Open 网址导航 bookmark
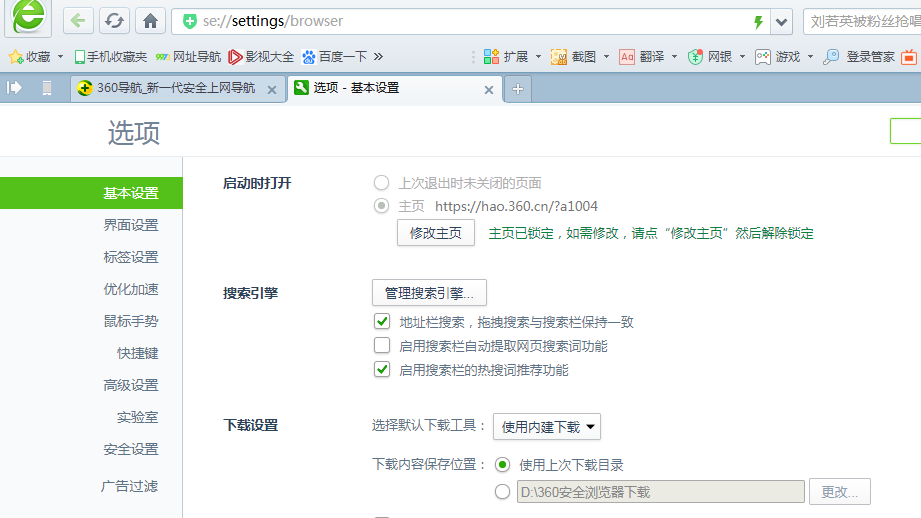 click(188, 57)
